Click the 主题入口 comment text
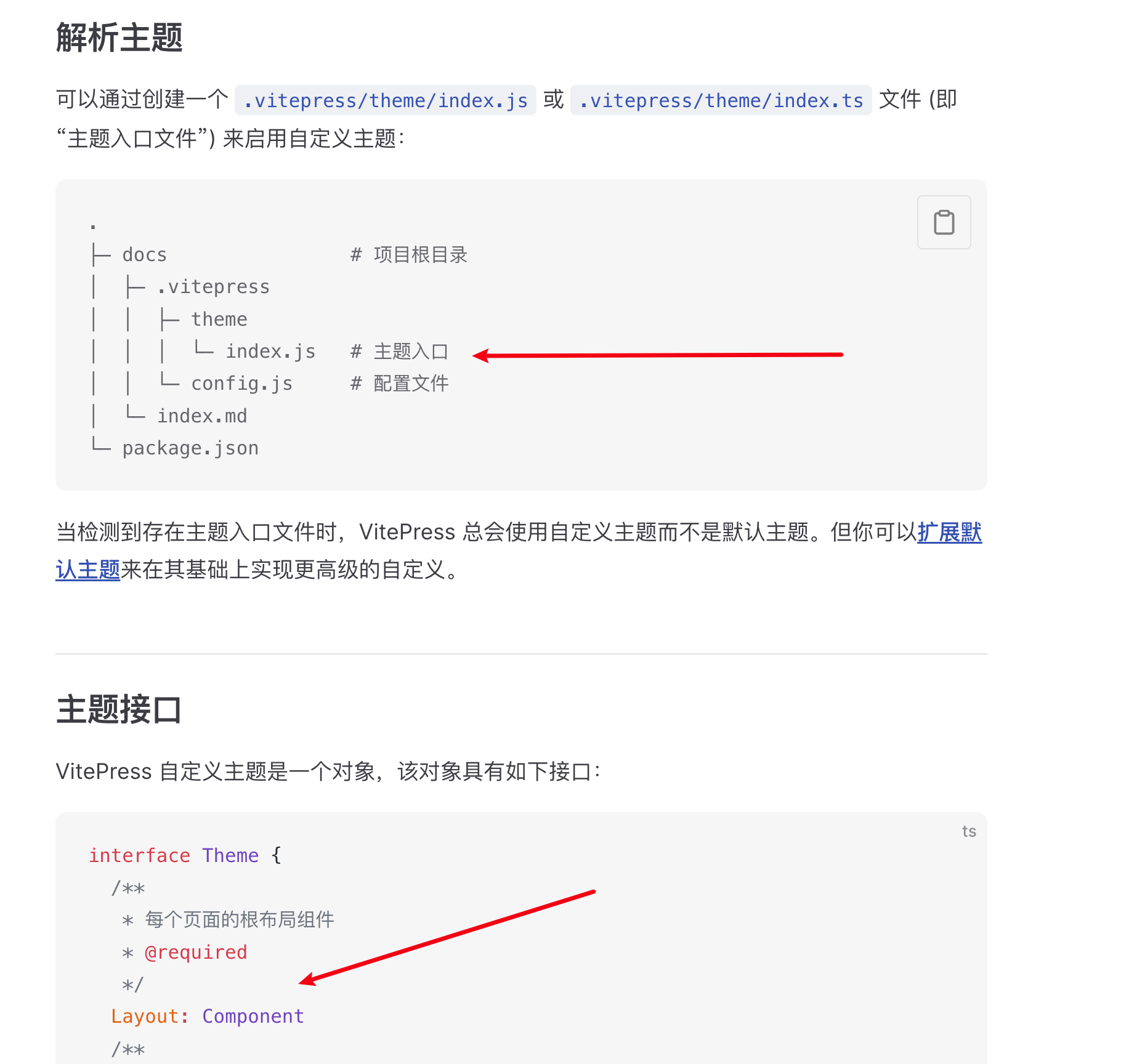The width and height of the screenshot is (1121, 1064). (411, 351)
